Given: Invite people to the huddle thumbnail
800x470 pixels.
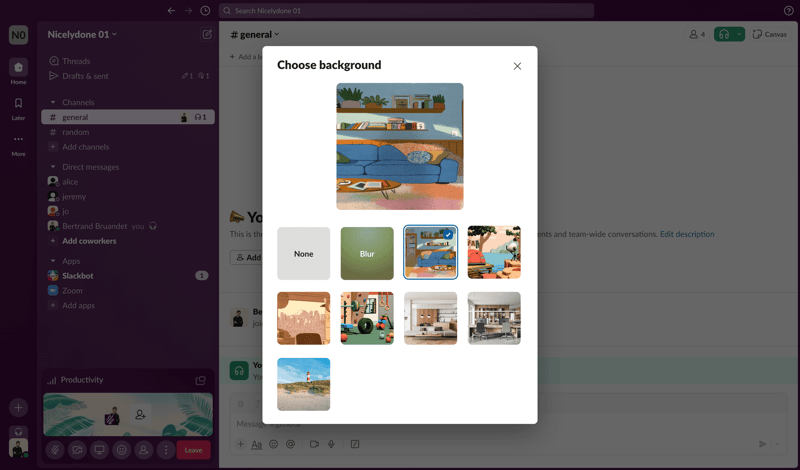Looking at the screenshot, I should [140, 415].
